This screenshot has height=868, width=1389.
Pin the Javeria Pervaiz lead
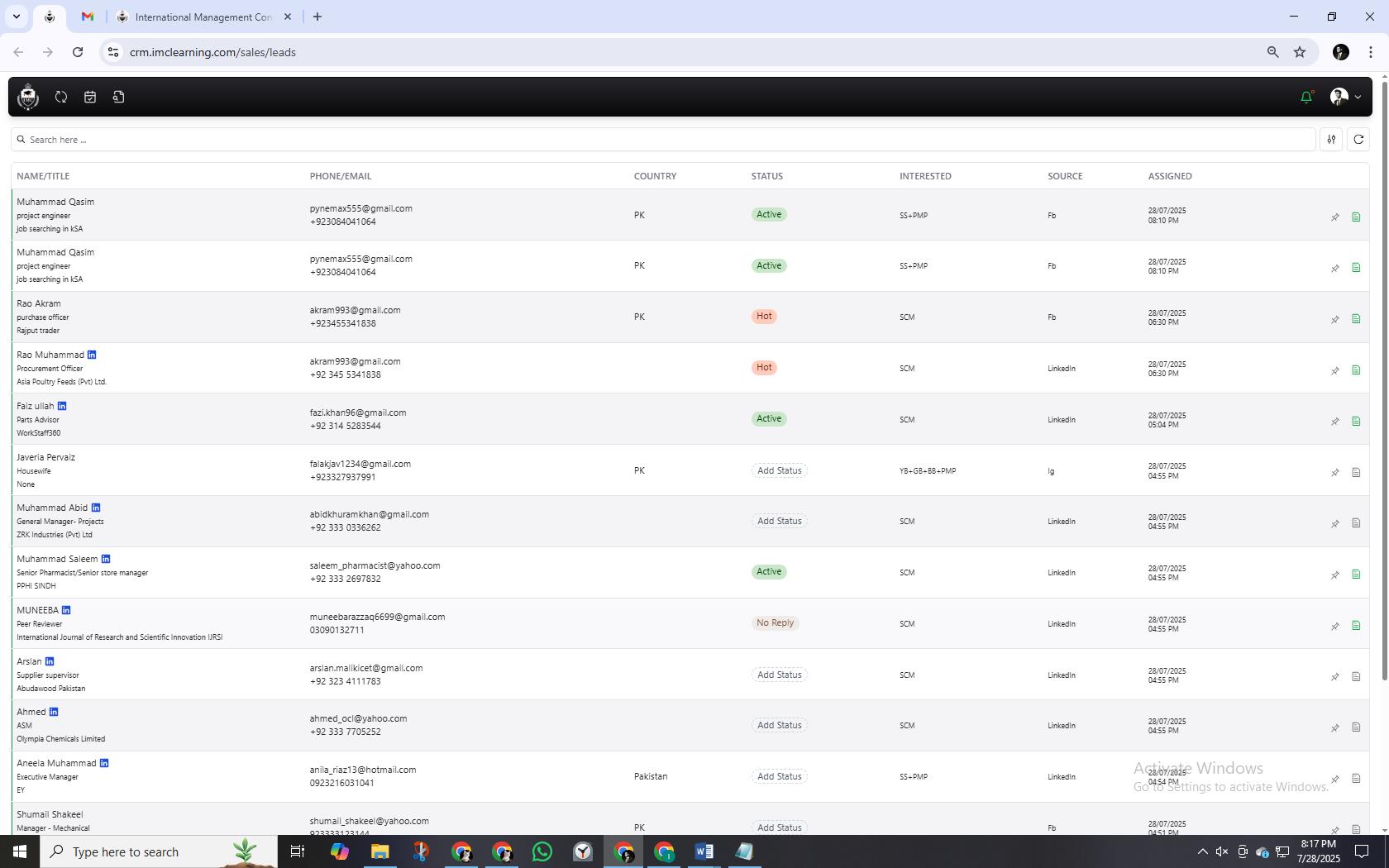[x=1334, y=473]
